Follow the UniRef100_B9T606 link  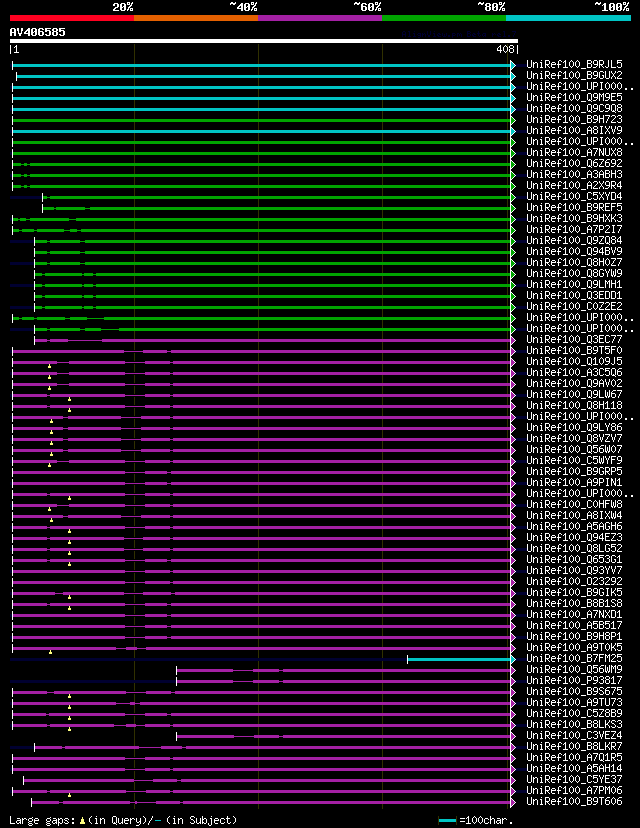pyautogui.click(x=574, y=802)
